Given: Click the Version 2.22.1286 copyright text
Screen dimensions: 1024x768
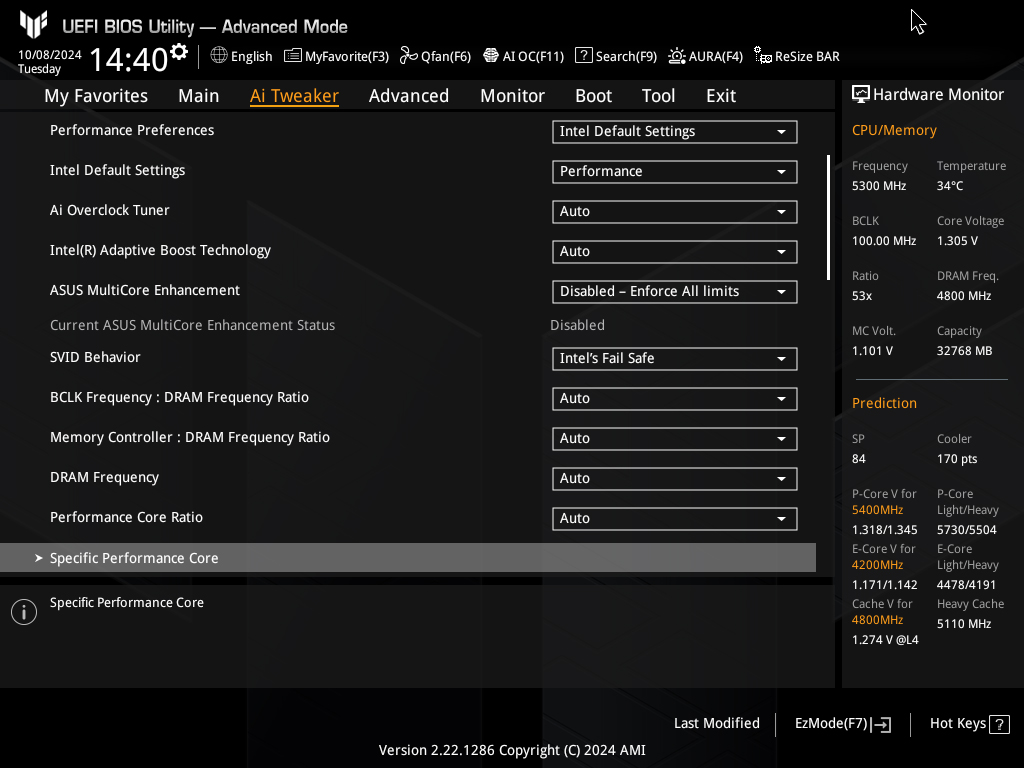Looking at the screenshot, I should 512,750.
